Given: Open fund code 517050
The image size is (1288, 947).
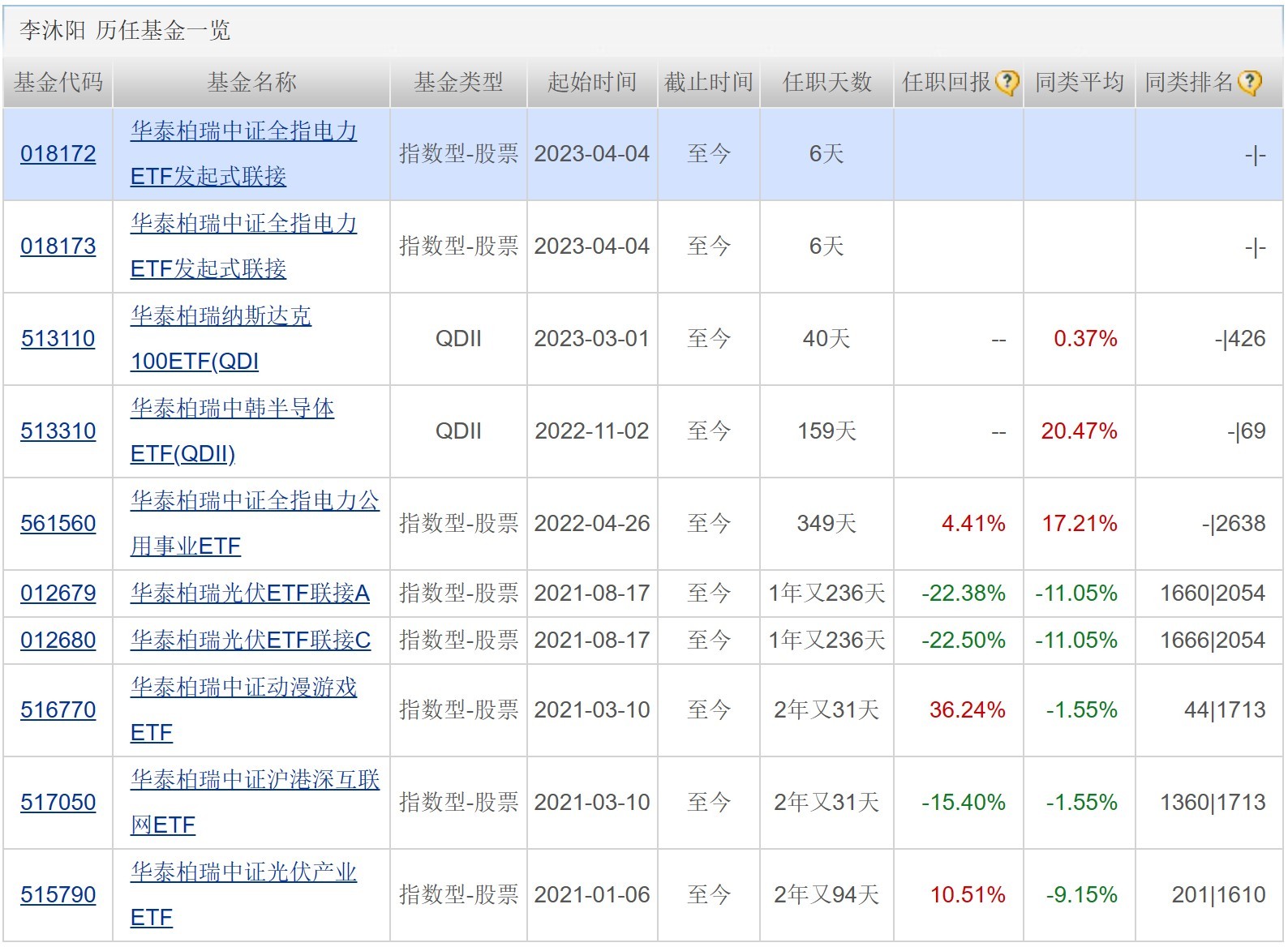Looking at the screenshot, I should [x=58, y=803].
